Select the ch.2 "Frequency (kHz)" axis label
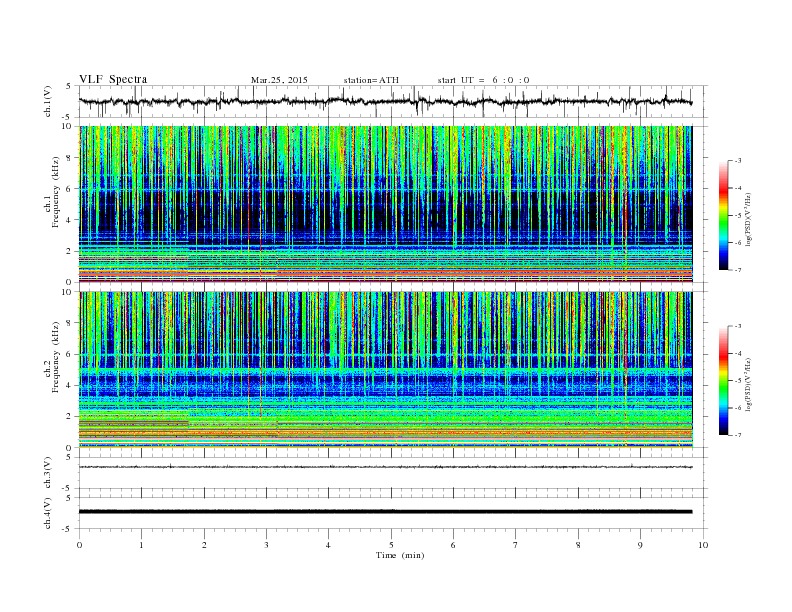Viewport: 792px width, 612px height. (55, 357)
